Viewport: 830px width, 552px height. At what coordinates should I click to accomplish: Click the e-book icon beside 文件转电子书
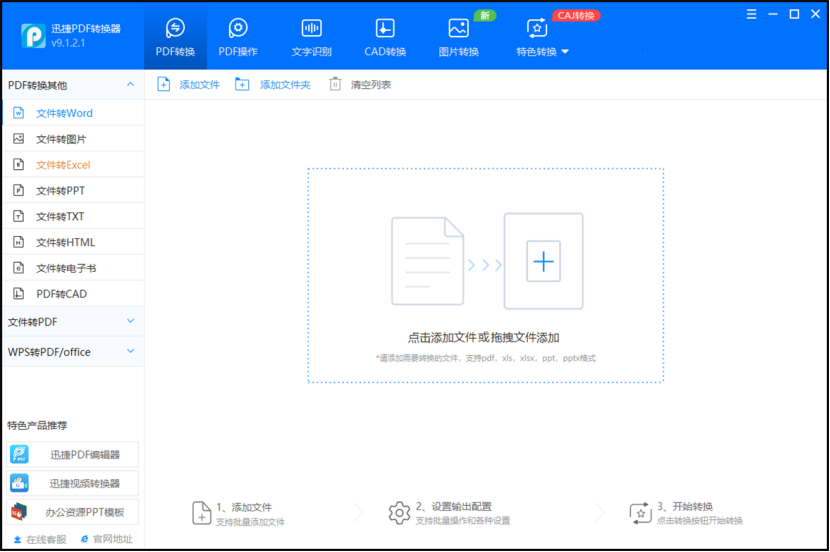click(x=19, y=268)
